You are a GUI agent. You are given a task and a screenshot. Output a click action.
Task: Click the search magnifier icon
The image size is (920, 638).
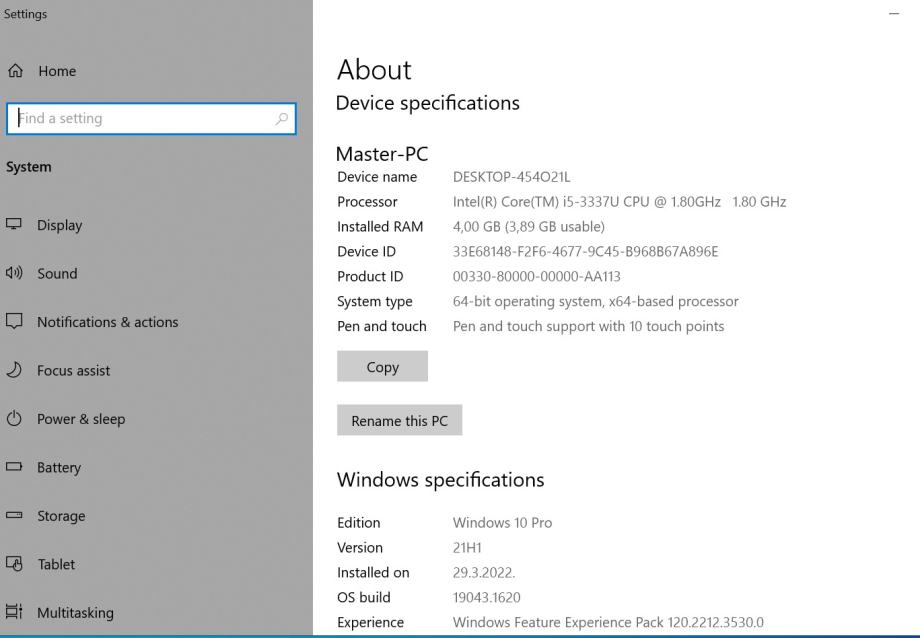(x=282, y=119)
